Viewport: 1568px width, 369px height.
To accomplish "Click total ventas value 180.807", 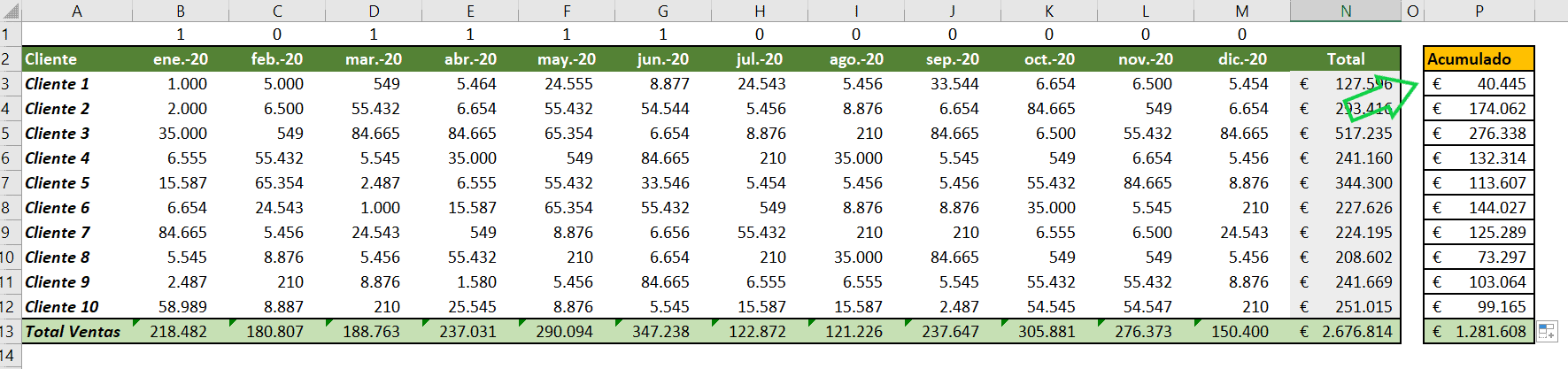I will click(x=277, y=332).
